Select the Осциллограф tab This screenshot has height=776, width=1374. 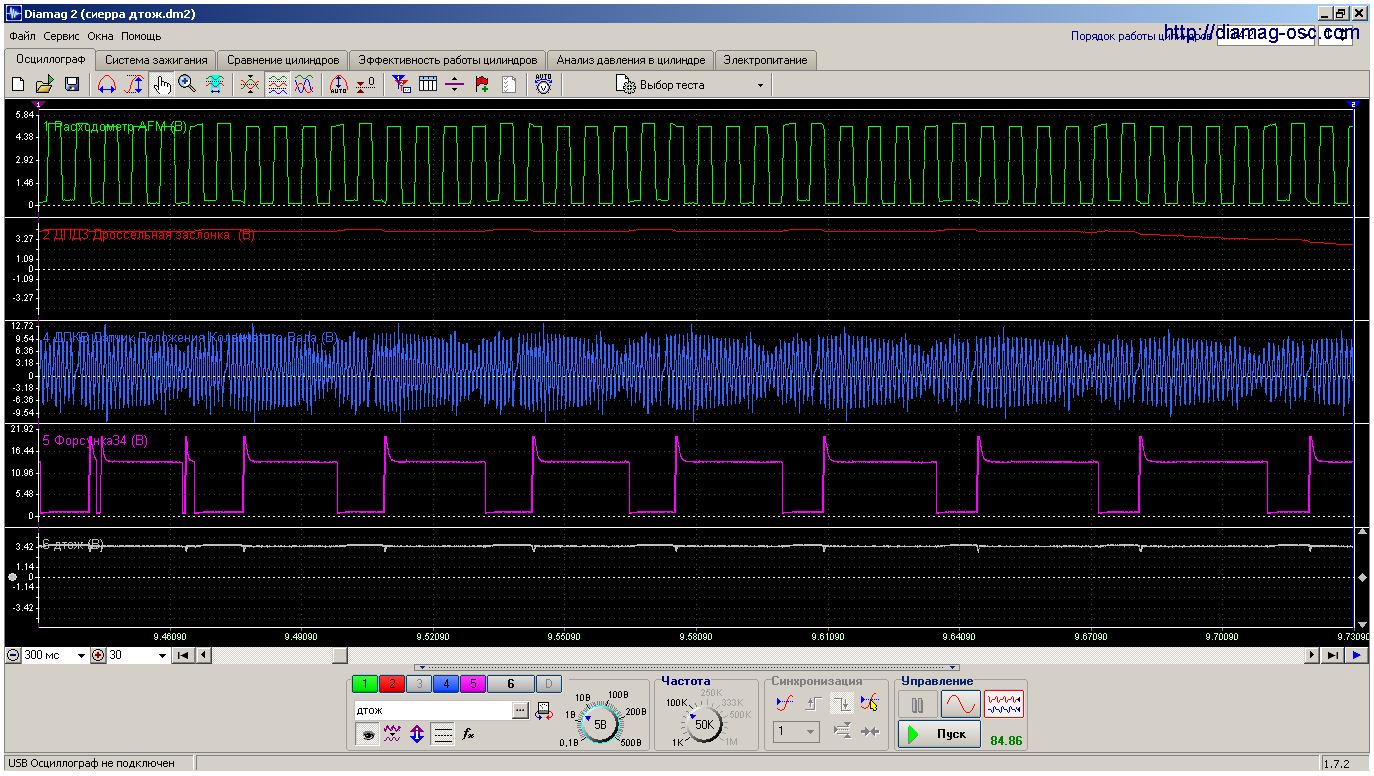pyautogui.click(x=50, y=59)
